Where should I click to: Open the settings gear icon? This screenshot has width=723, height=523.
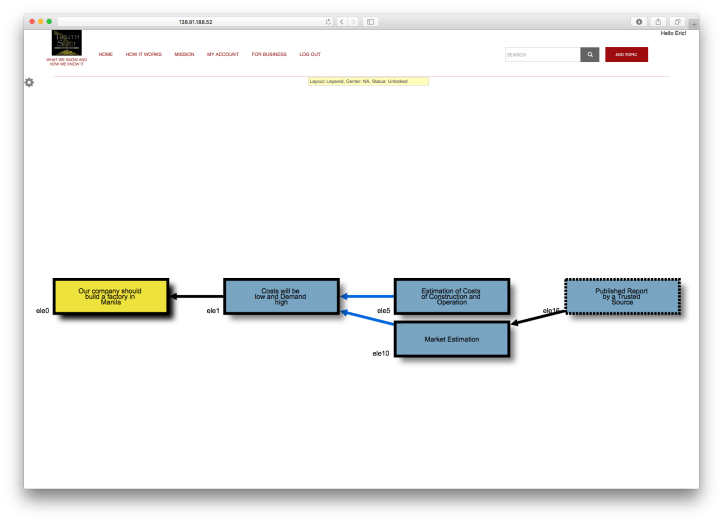tap(29, 82)
